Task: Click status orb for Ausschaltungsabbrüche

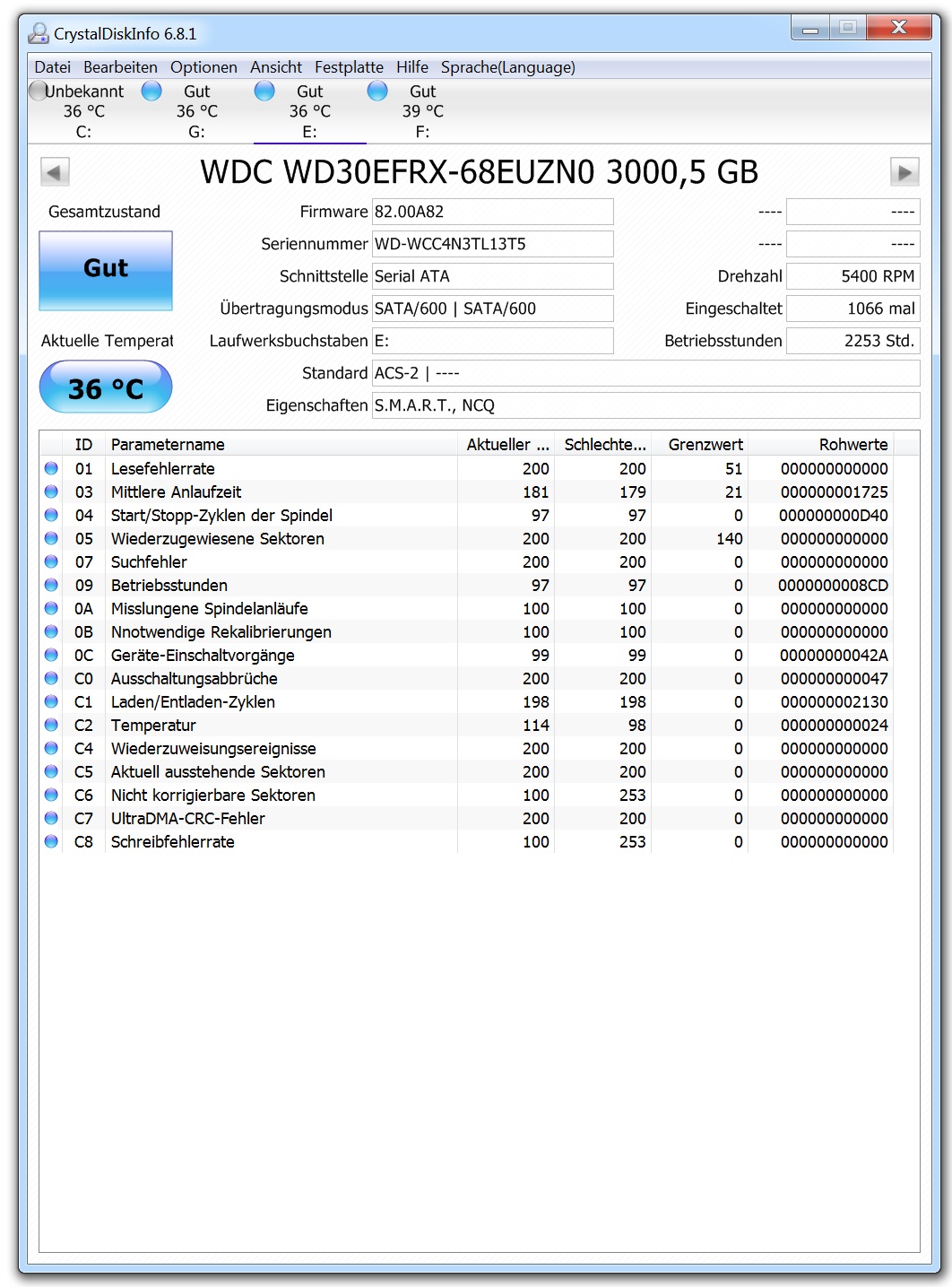Action: [51, 678]
